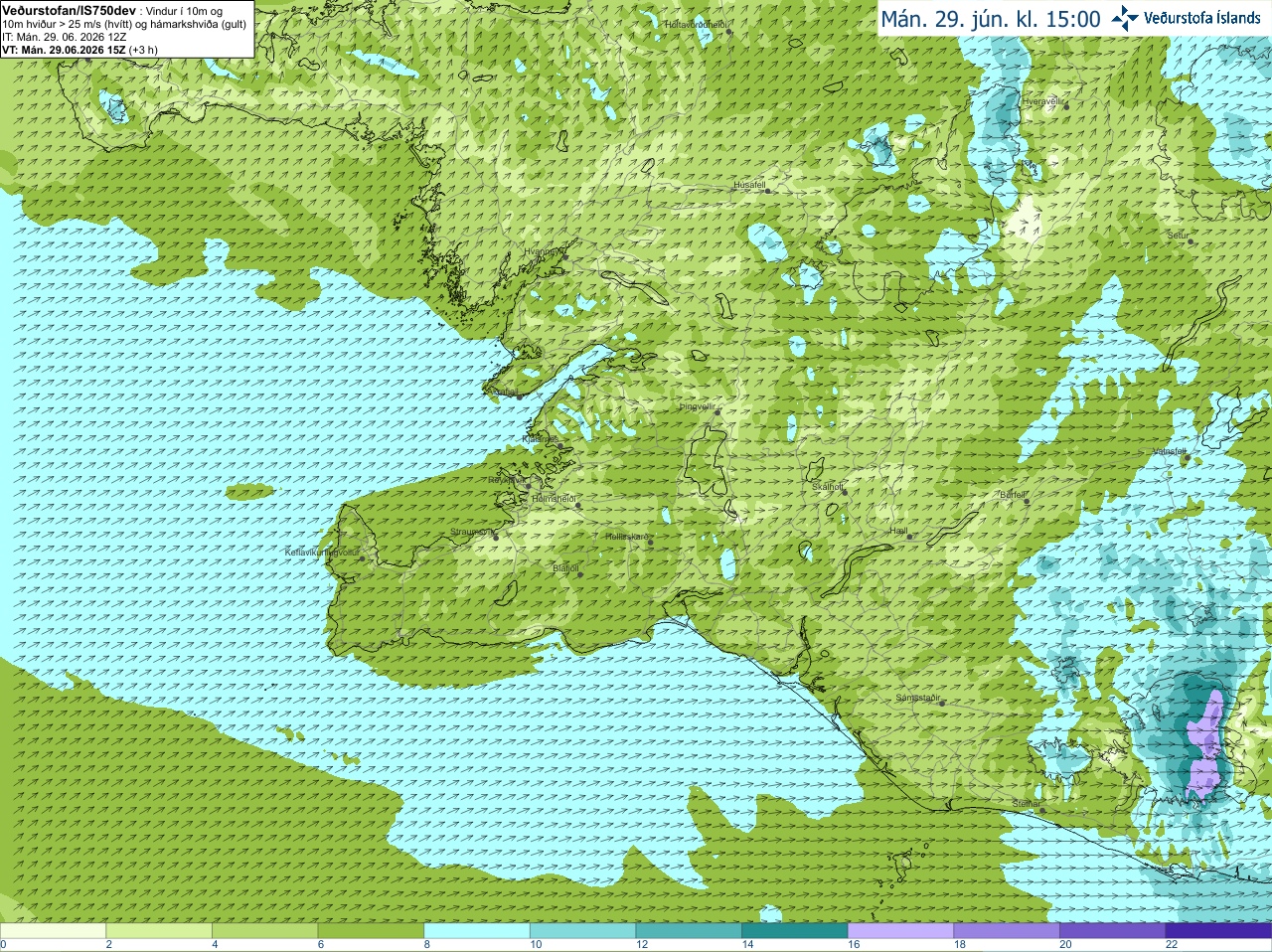Select the Sámsstaðir station marker
The image size is (1272, 952).
coord(942,702)
